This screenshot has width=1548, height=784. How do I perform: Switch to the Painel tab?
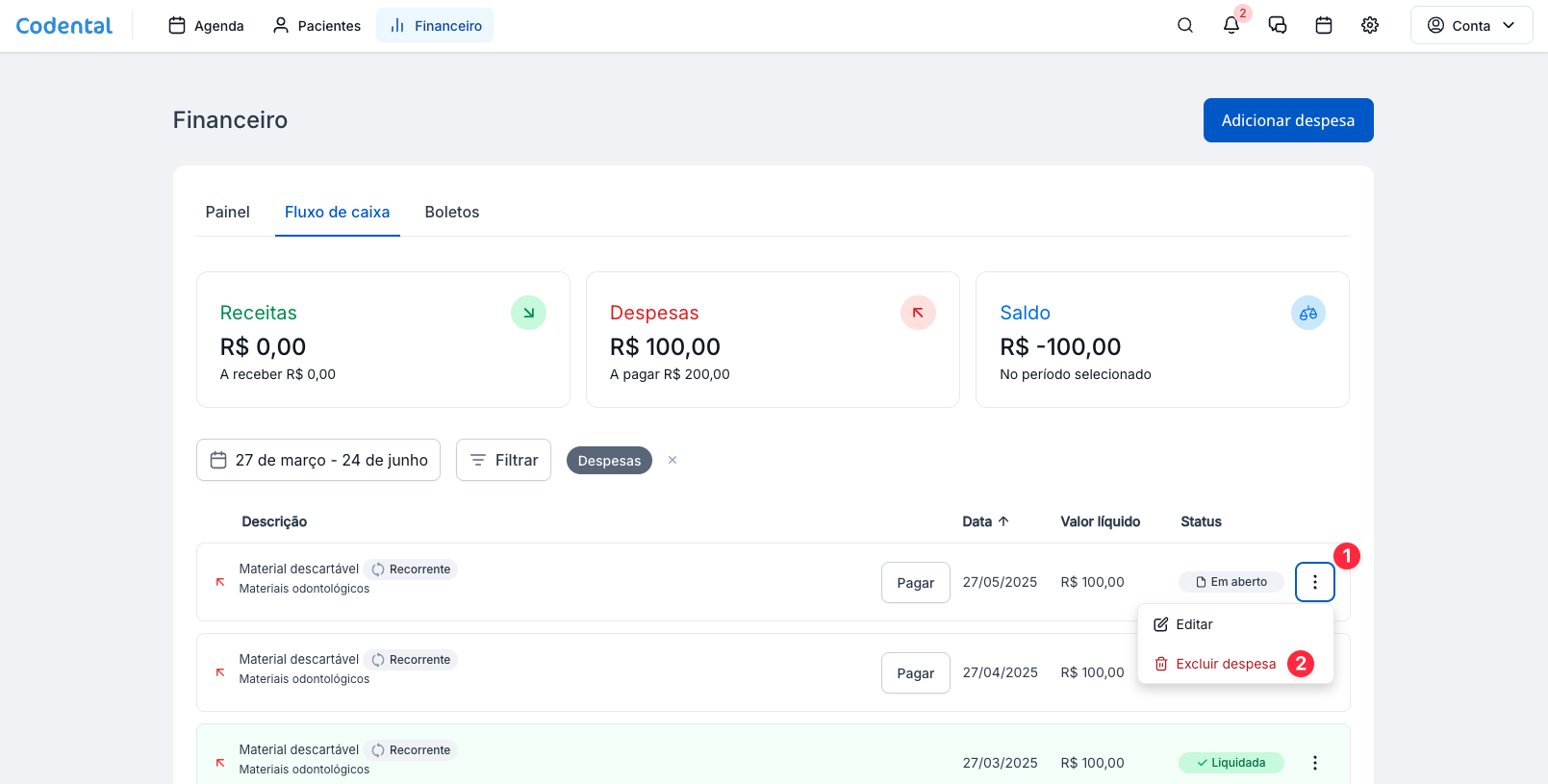click(227, 212)
